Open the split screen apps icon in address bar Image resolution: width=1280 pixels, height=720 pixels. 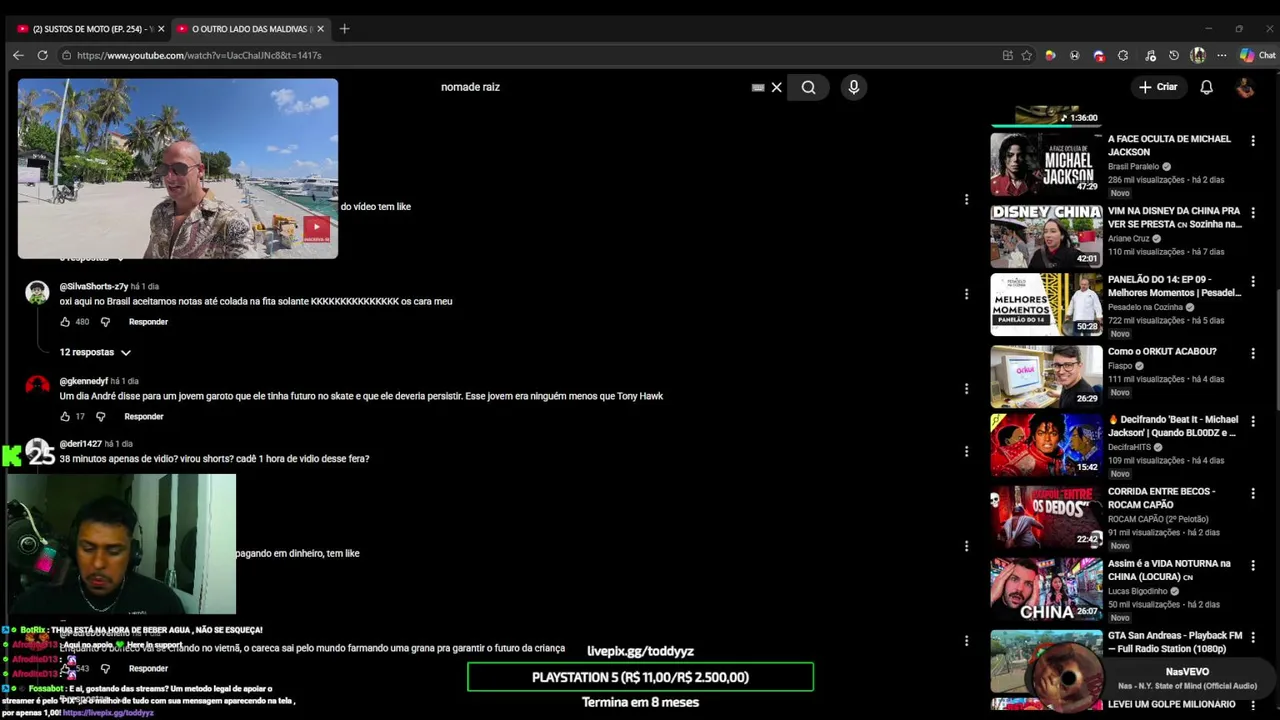click(x=1007, y=55)
